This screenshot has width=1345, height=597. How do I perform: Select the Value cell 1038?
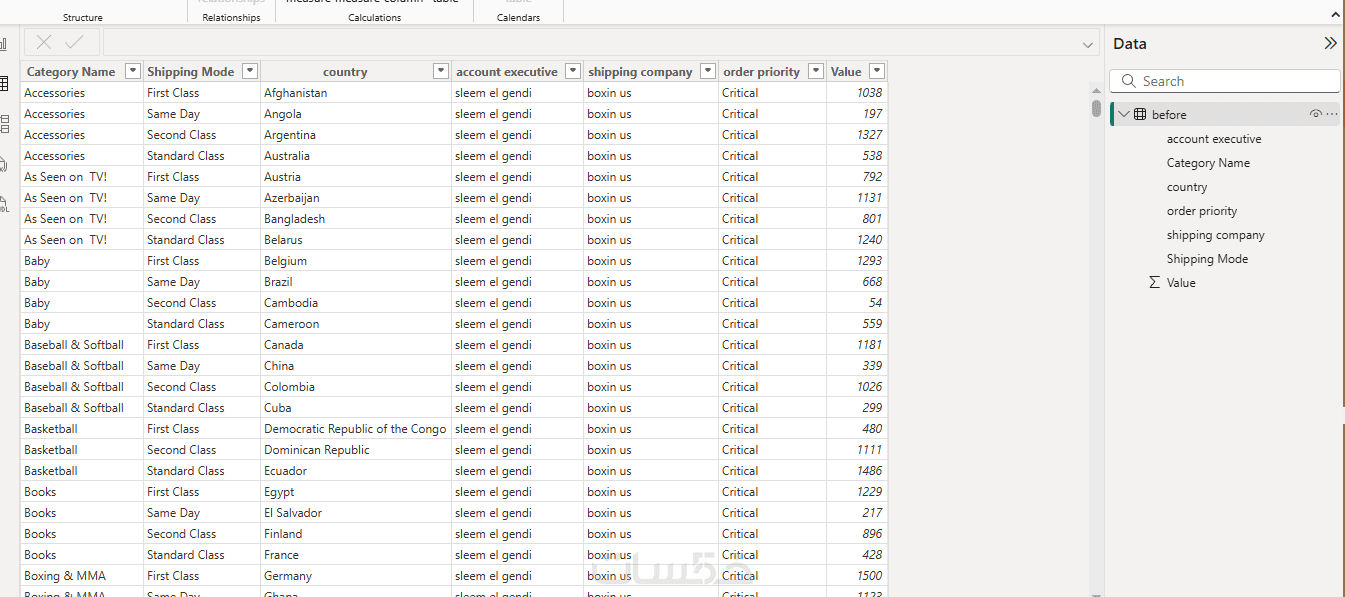[857, 93]
